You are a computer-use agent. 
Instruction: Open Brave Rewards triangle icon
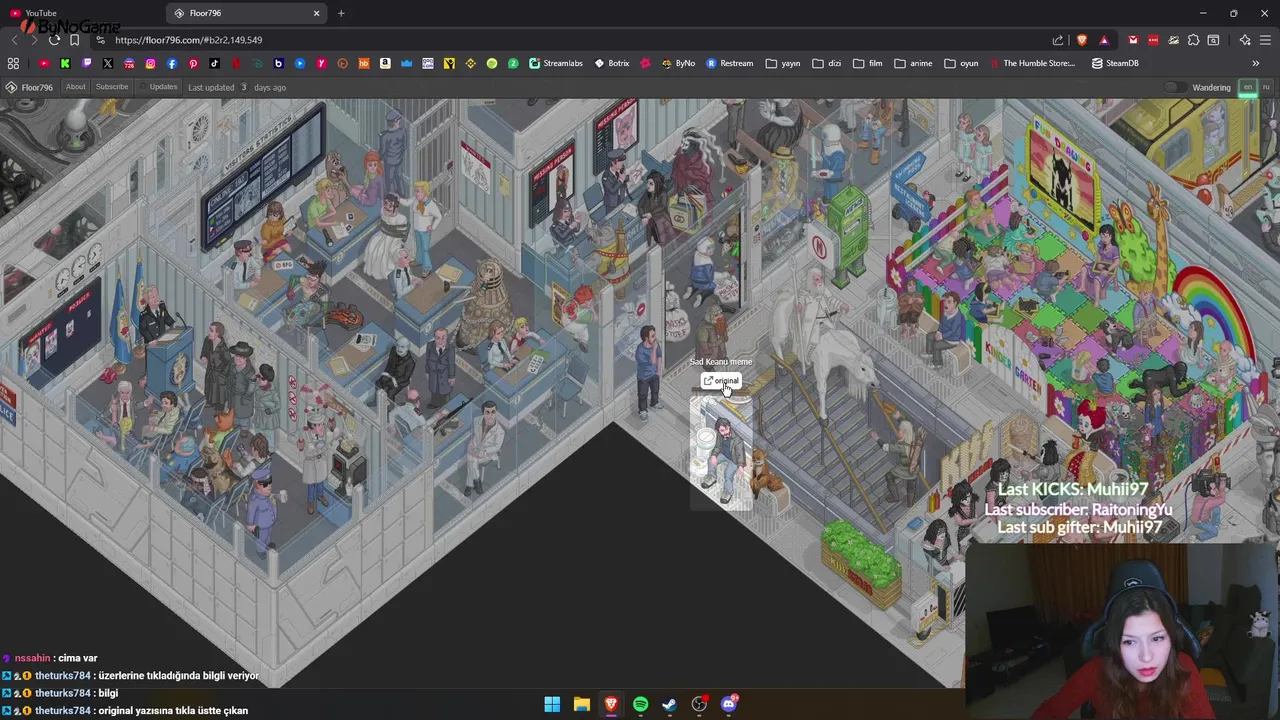[x=1104, y=40]
